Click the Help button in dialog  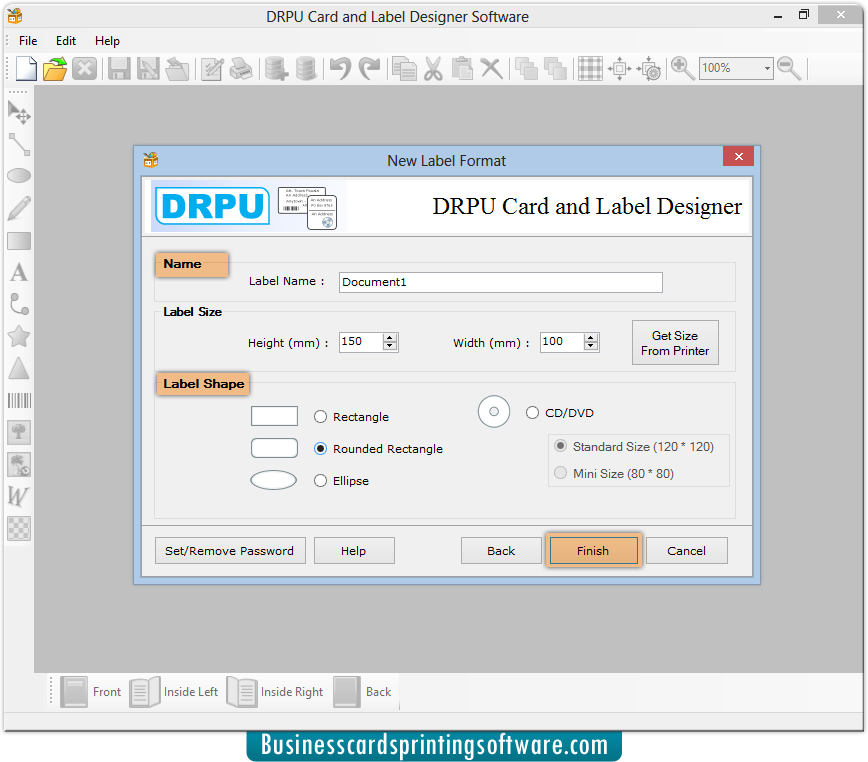pyautogui.click(x=354, y=551)
